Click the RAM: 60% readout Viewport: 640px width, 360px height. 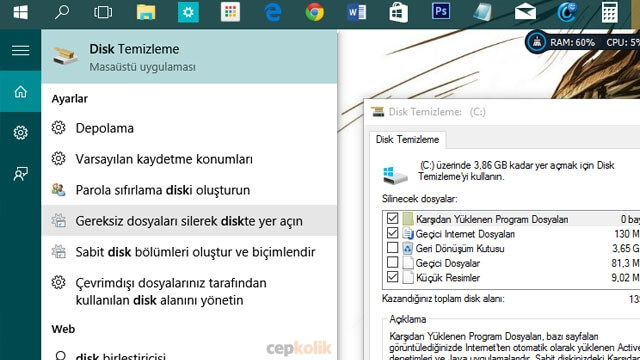[x=572, y=42]
